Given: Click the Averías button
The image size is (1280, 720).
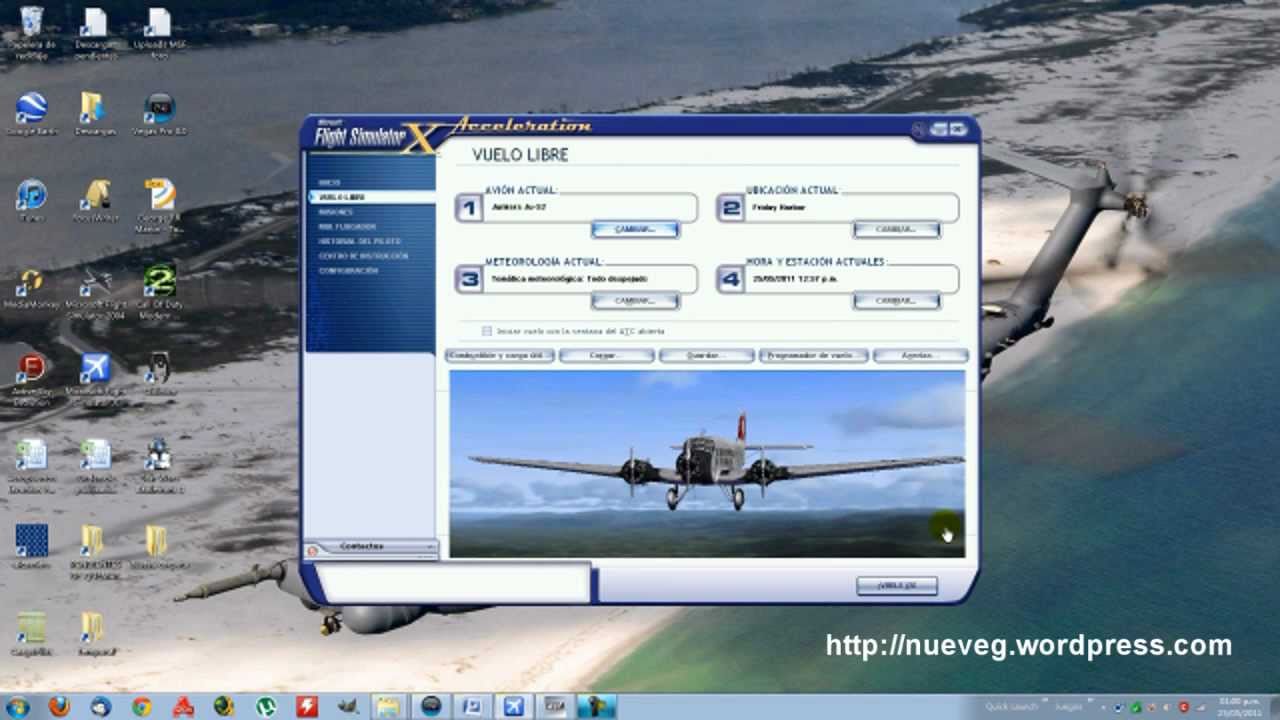Looking at the screenshot, I should click(x=920, y=355).
